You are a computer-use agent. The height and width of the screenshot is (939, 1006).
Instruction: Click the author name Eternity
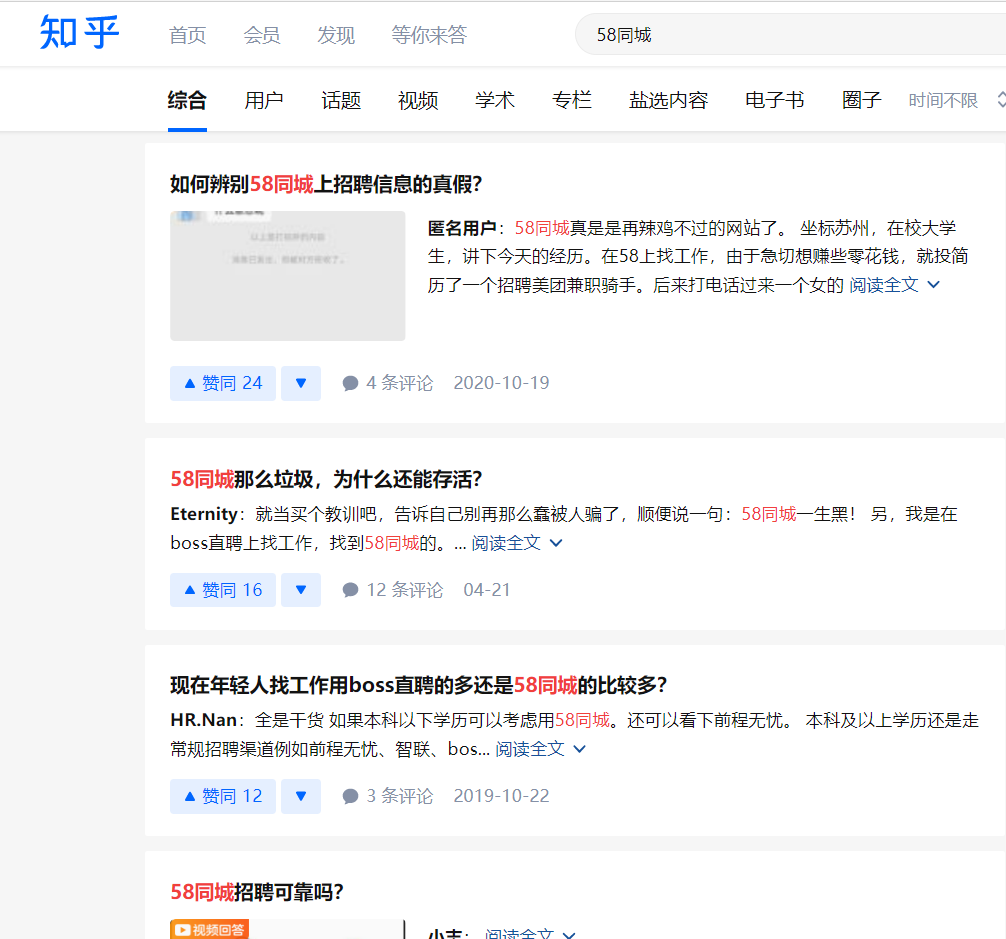point(204,514)
